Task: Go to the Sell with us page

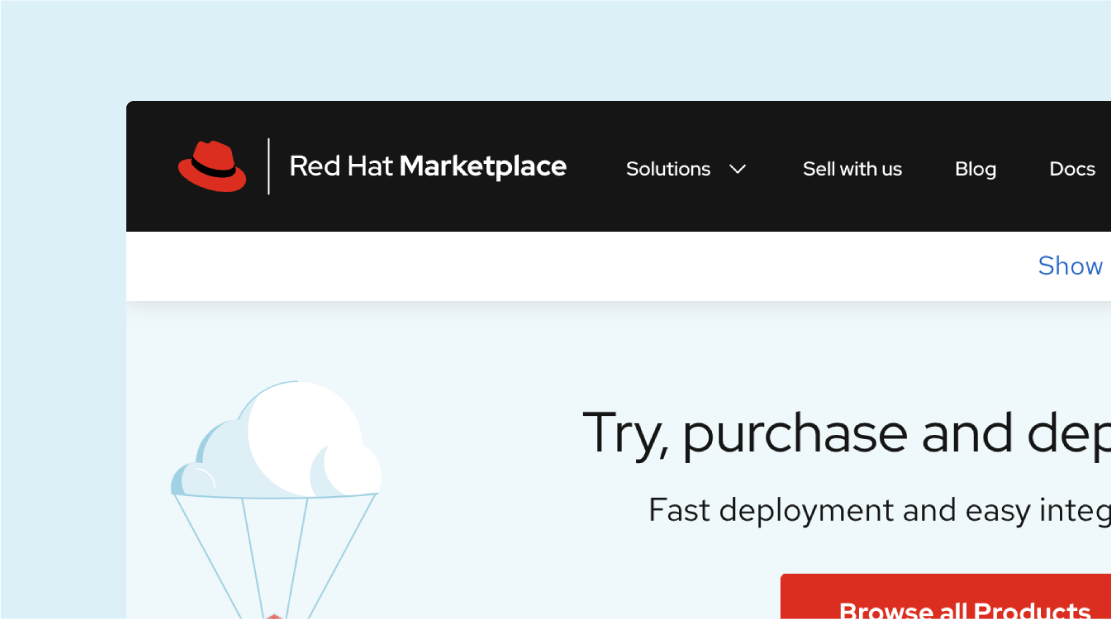Action: (x=852, y=169)
